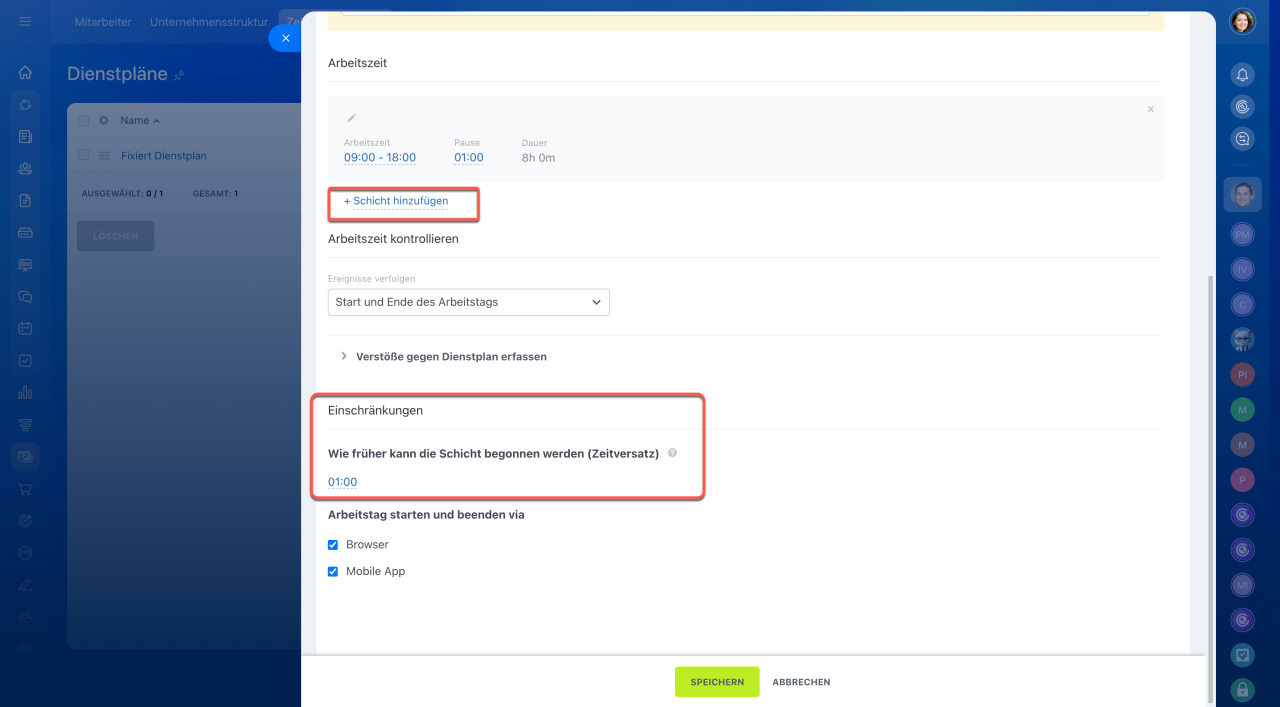Click the 09:00 - 18:00 working time value
Viewport: 1280px width, 707px height.
380,158
